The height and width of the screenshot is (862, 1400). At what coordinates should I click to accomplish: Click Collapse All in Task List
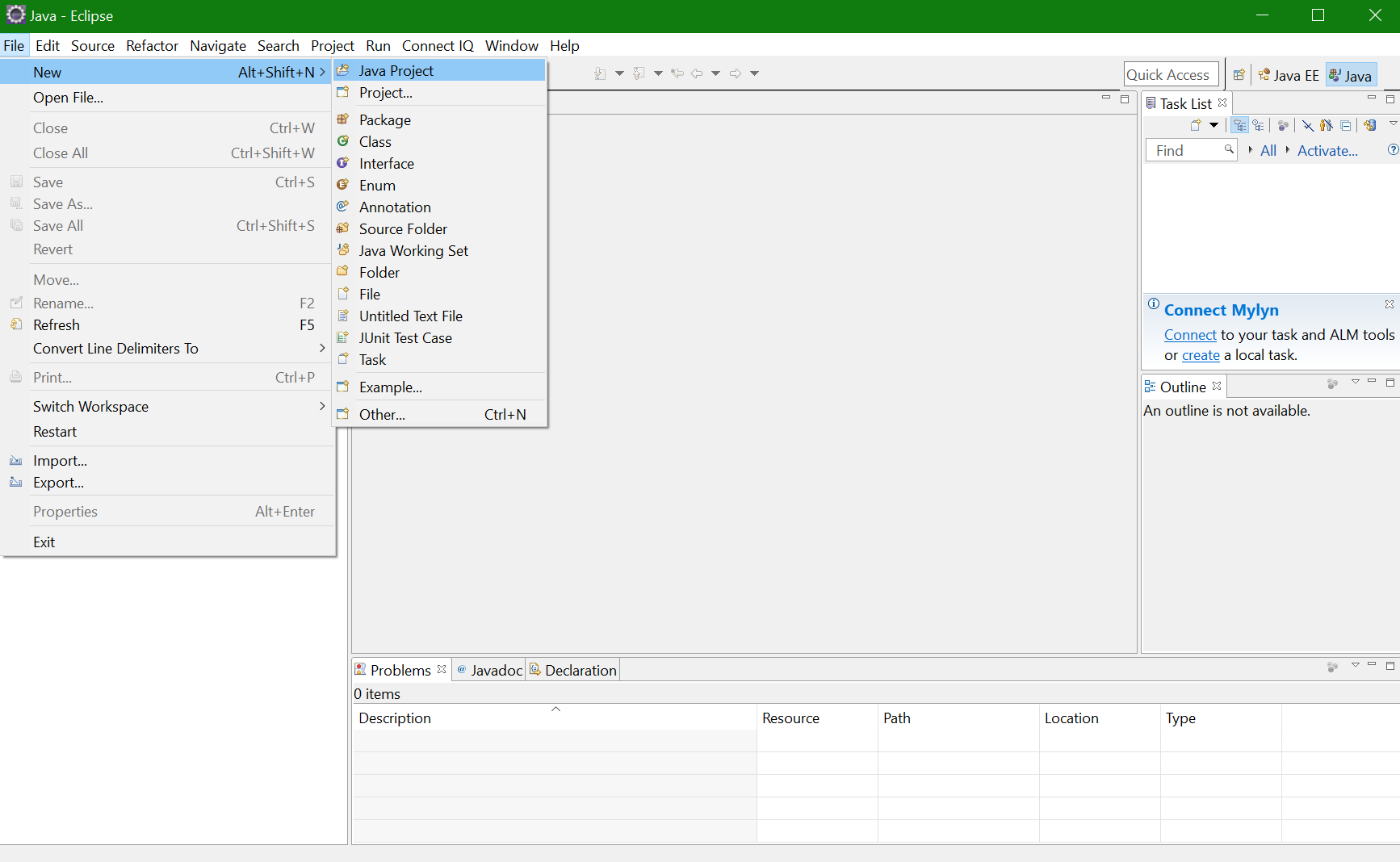coord(1345,125)
